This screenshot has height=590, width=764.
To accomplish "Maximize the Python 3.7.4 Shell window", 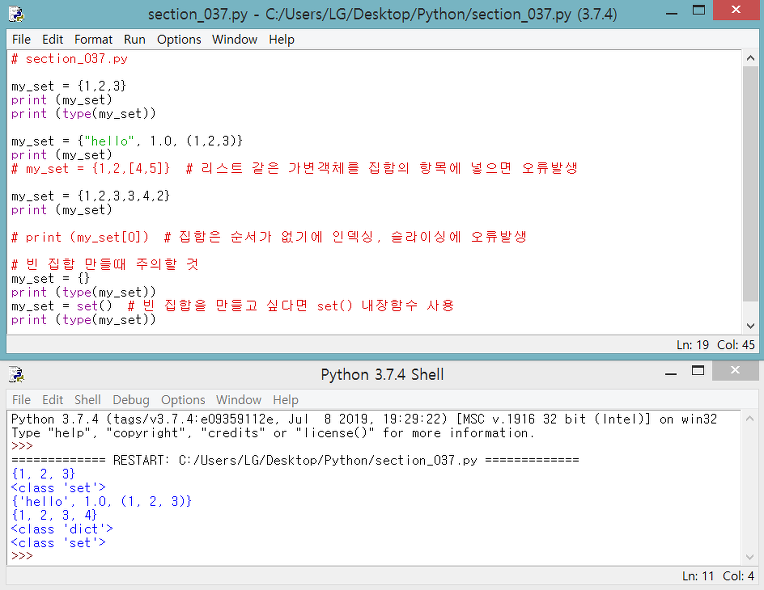I will [698, 371].
